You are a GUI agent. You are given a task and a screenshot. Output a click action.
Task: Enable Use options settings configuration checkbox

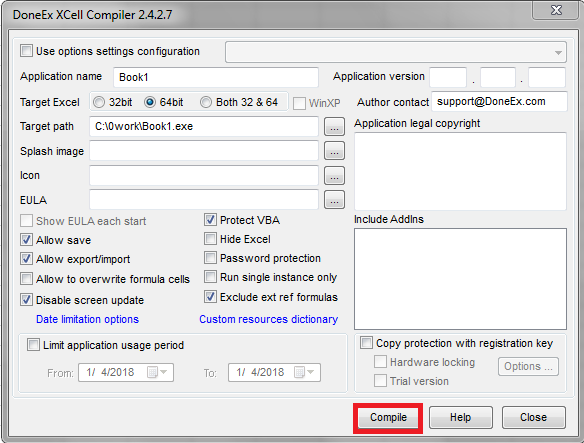(x=26, y=51)
